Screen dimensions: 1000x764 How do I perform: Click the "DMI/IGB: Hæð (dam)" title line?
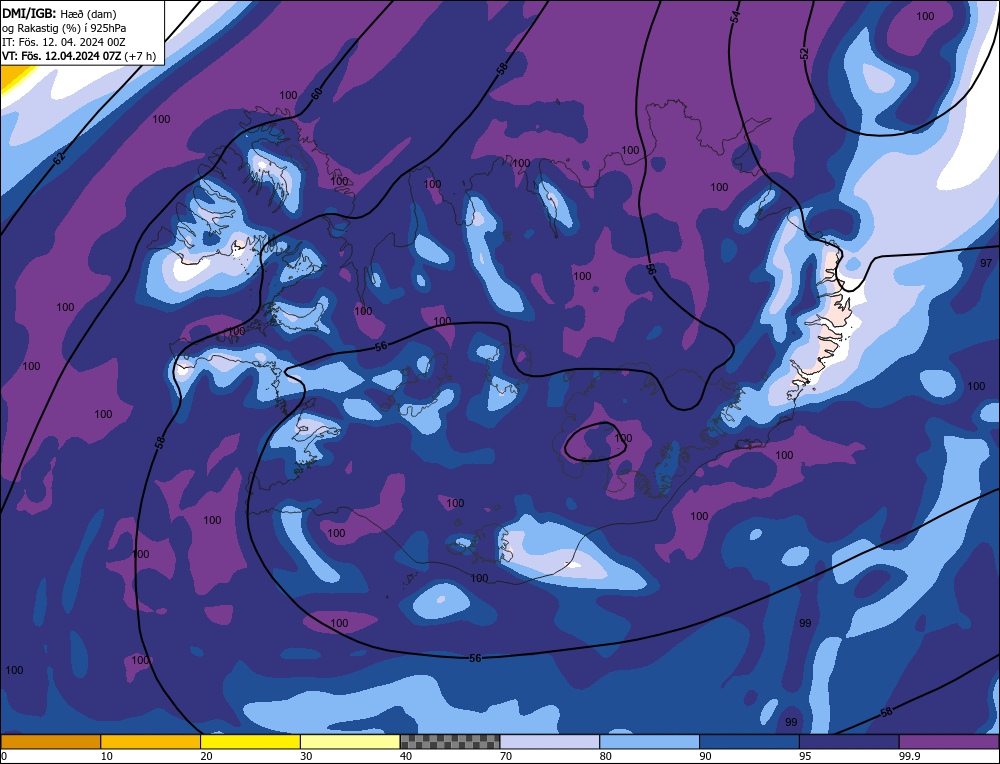click(59, 13)
